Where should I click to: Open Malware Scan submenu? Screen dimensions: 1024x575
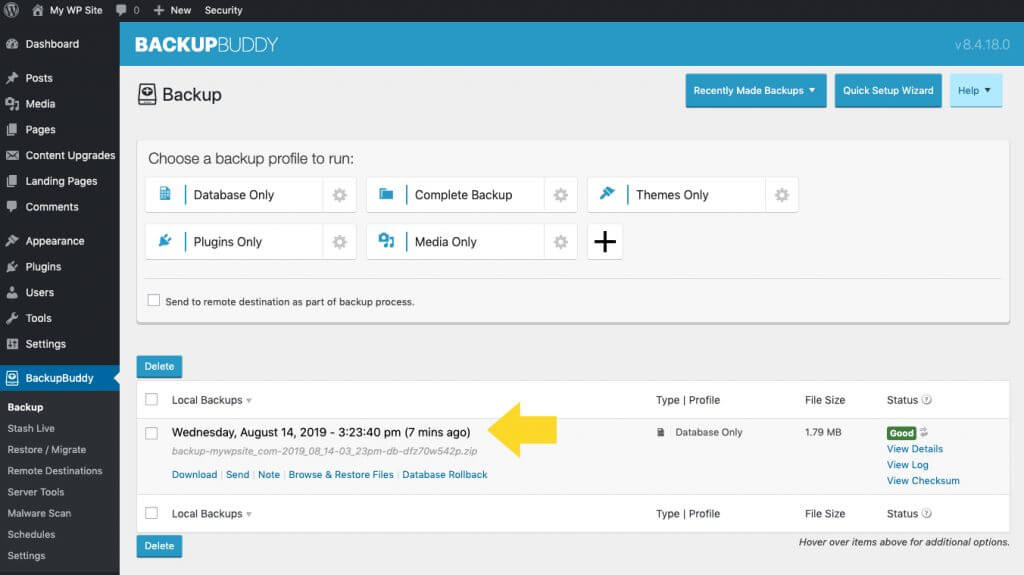tap(39, 513)
